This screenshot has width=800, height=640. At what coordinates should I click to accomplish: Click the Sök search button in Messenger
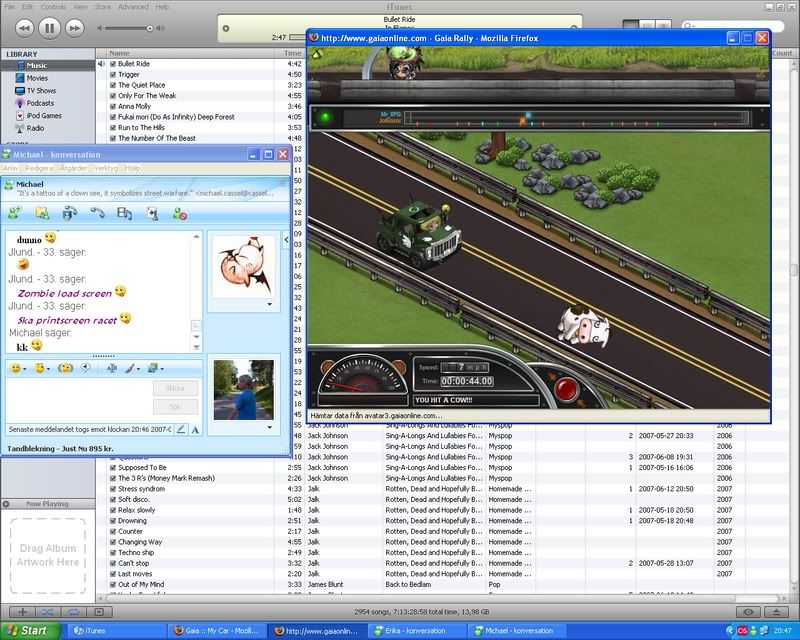175,407
